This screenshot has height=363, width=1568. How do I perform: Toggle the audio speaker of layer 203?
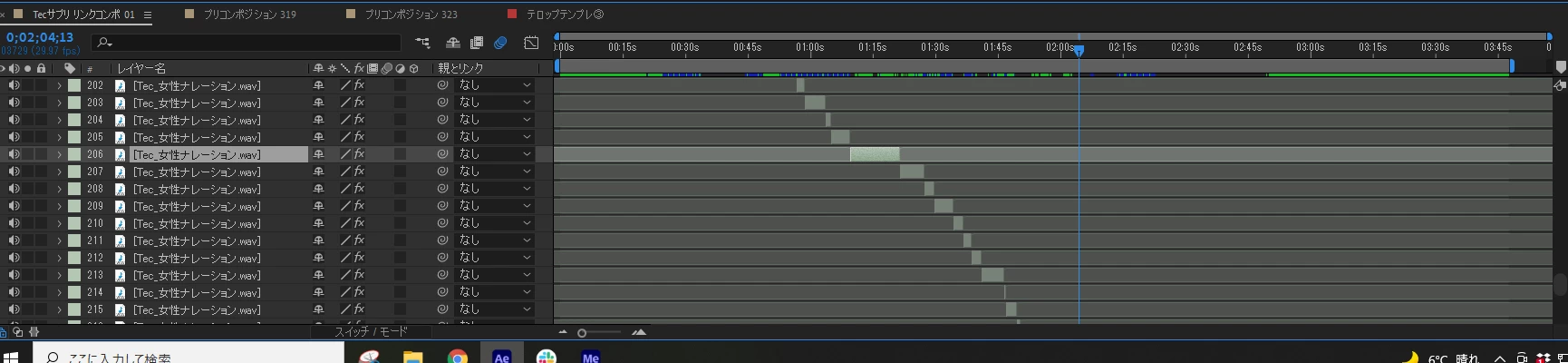(x=14, y=103)
